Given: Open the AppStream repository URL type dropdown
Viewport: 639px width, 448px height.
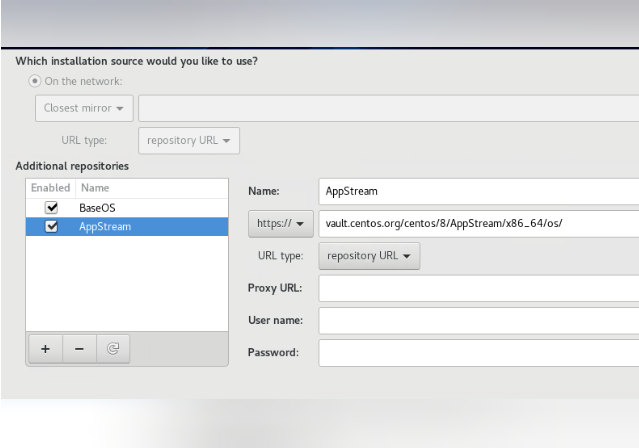Looking at the screenshot, I should [x=369, y=256].
